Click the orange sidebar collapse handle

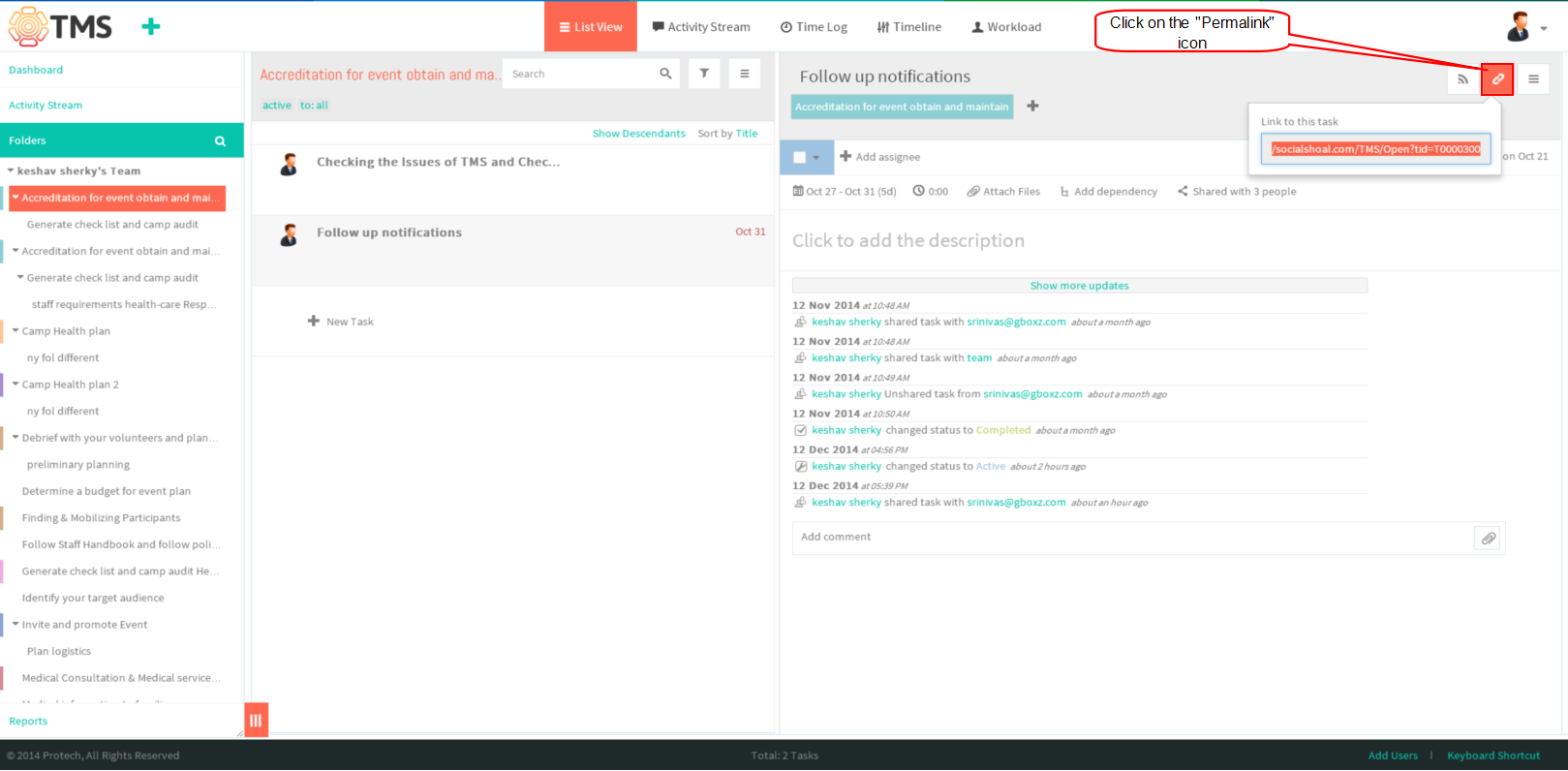point(256,720)
